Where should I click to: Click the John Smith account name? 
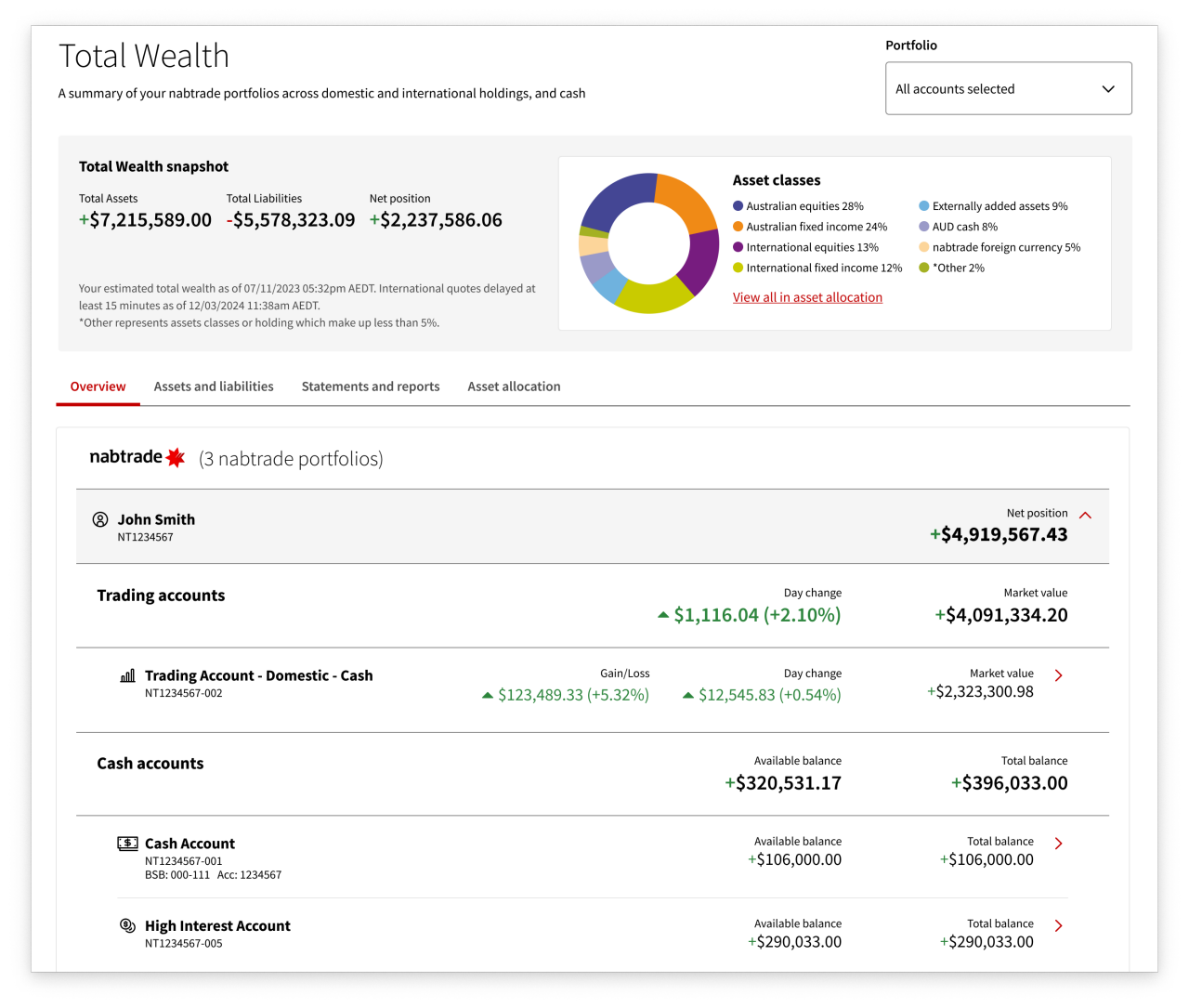tap(156, 519)
